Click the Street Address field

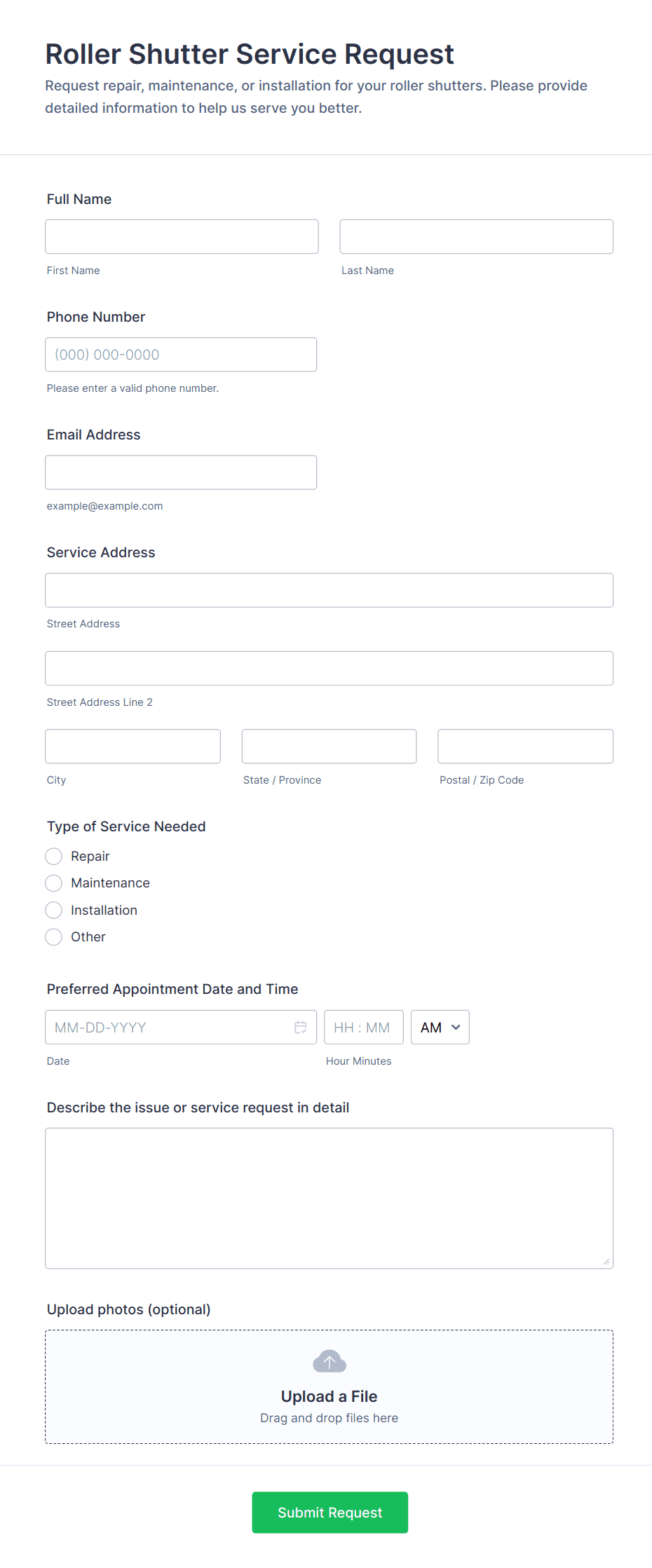click(329, 589)
